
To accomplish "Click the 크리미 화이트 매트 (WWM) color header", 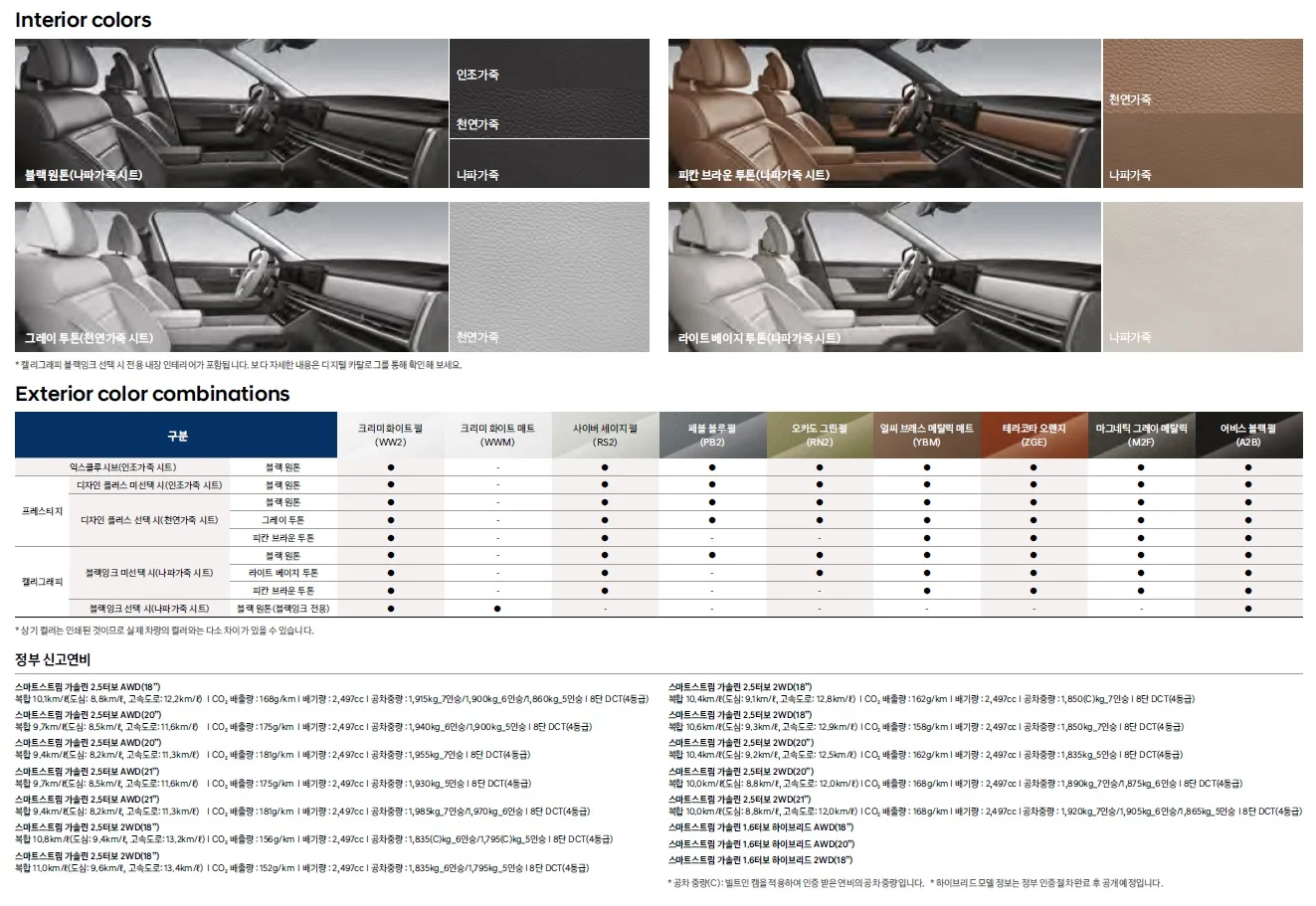I will (497, 435).
